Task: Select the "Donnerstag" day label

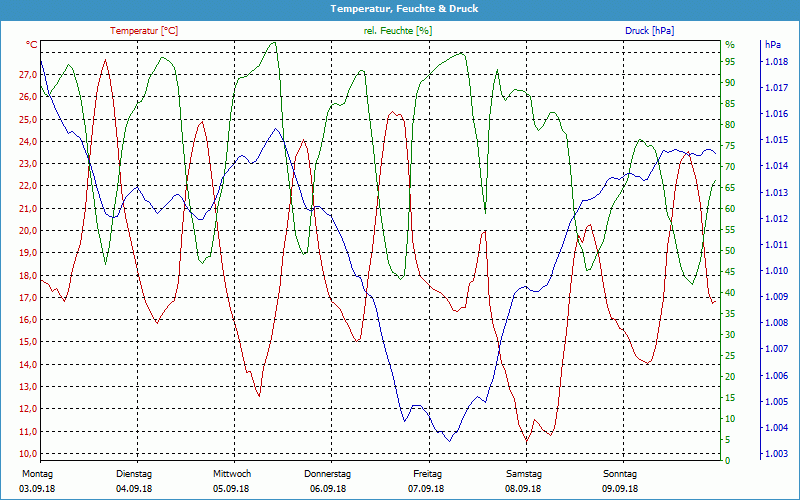Action: click(x=328, y=474)
